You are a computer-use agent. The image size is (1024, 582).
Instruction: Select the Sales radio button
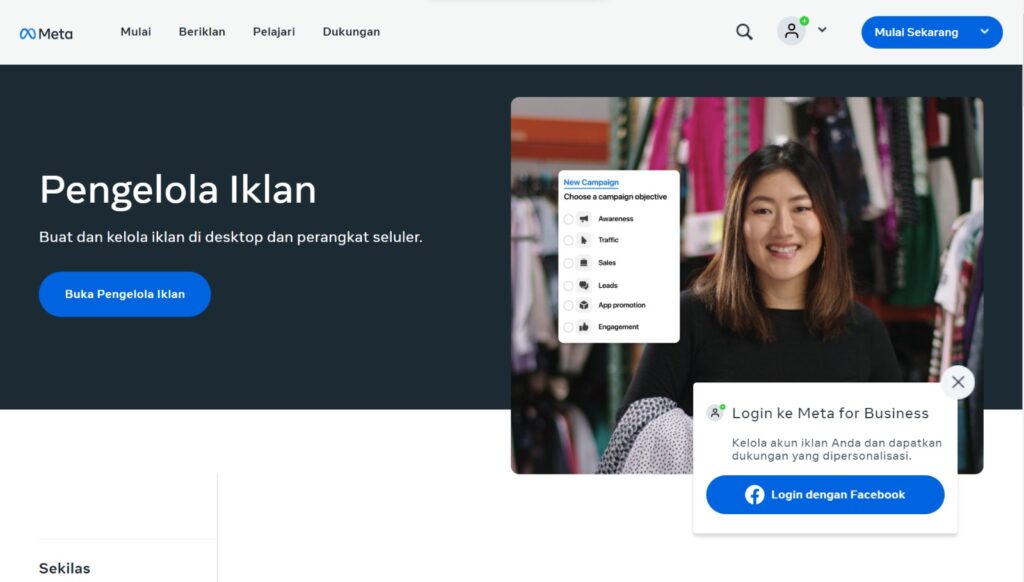[568, 262]
